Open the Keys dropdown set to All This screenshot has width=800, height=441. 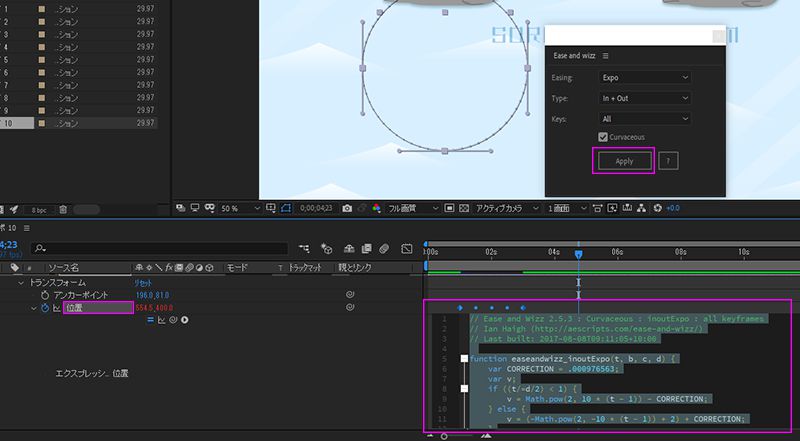645,118
